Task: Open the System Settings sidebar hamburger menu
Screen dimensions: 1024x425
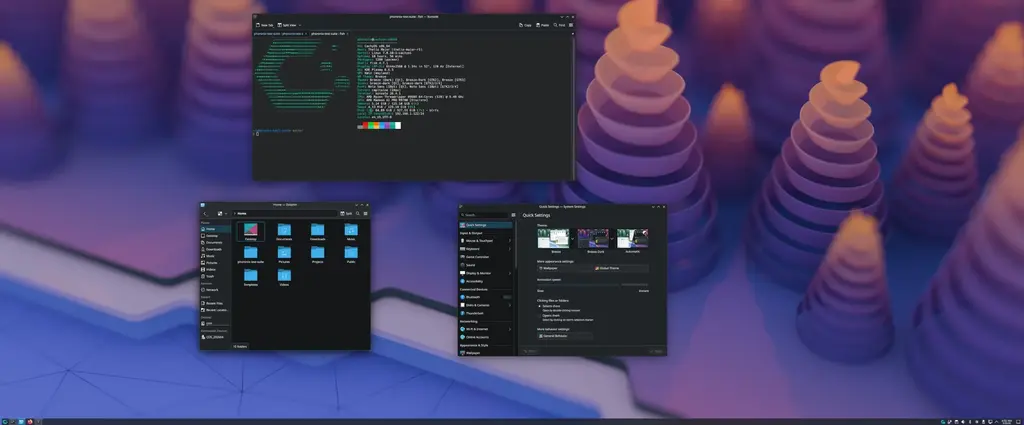Action: pyautogui.click(x=513, y=215)
